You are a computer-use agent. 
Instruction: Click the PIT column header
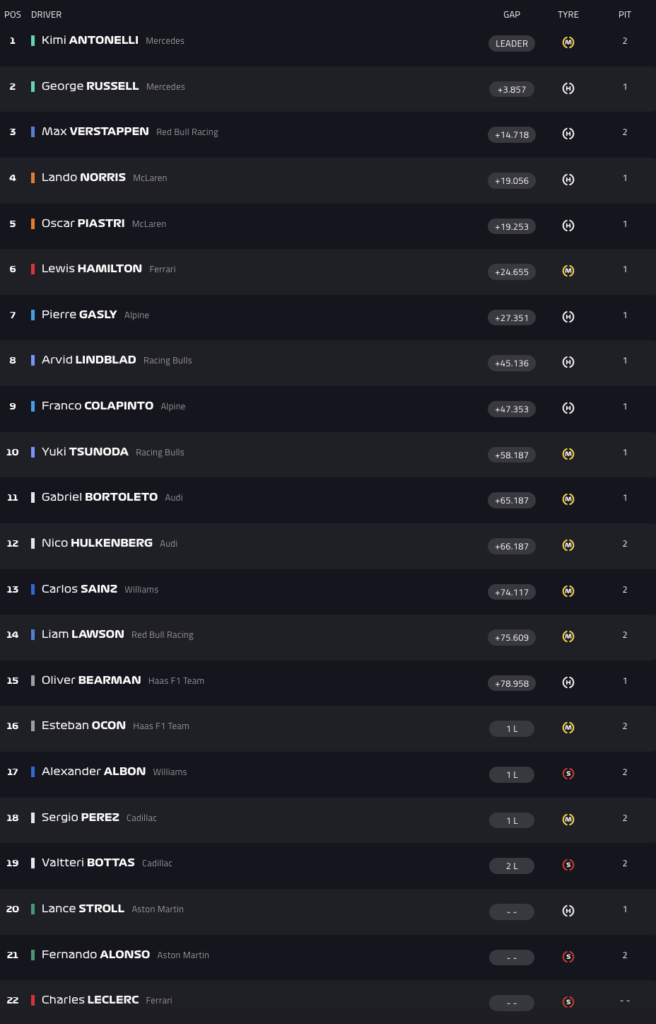click(x=625, y=14)
